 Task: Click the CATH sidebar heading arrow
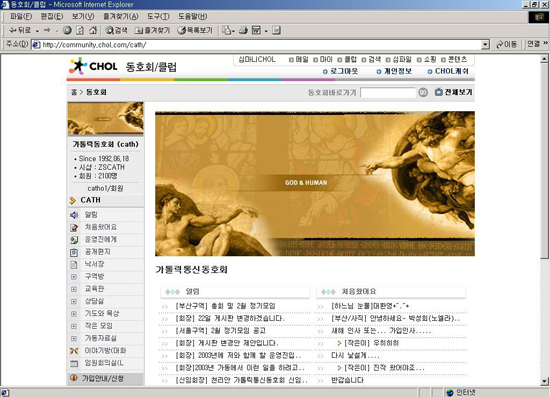click(73, 200)
